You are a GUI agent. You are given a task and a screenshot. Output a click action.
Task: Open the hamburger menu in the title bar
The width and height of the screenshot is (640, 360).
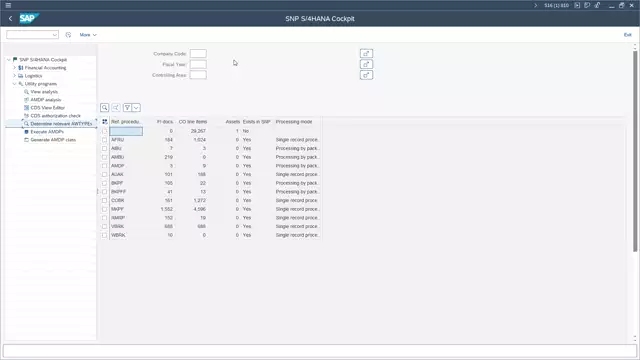coord(8,5)
